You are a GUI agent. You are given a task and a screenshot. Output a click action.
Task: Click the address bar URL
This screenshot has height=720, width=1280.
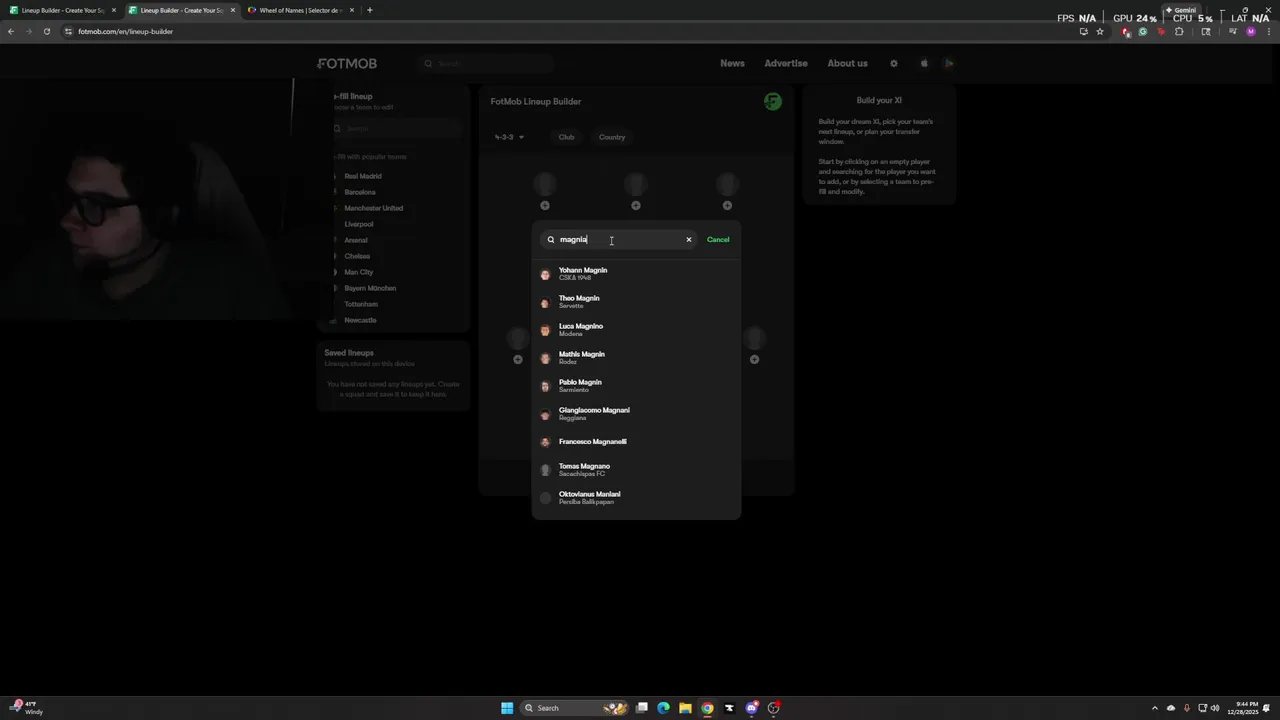[126, 31]
